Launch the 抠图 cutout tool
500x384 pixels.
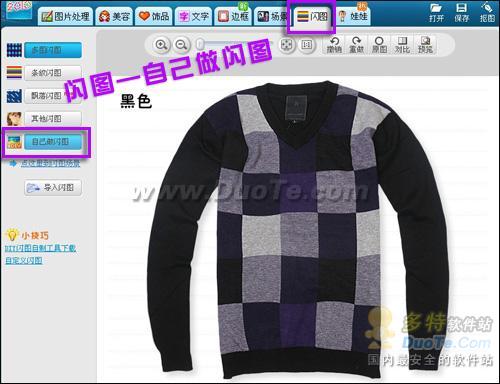click(487, 13)
